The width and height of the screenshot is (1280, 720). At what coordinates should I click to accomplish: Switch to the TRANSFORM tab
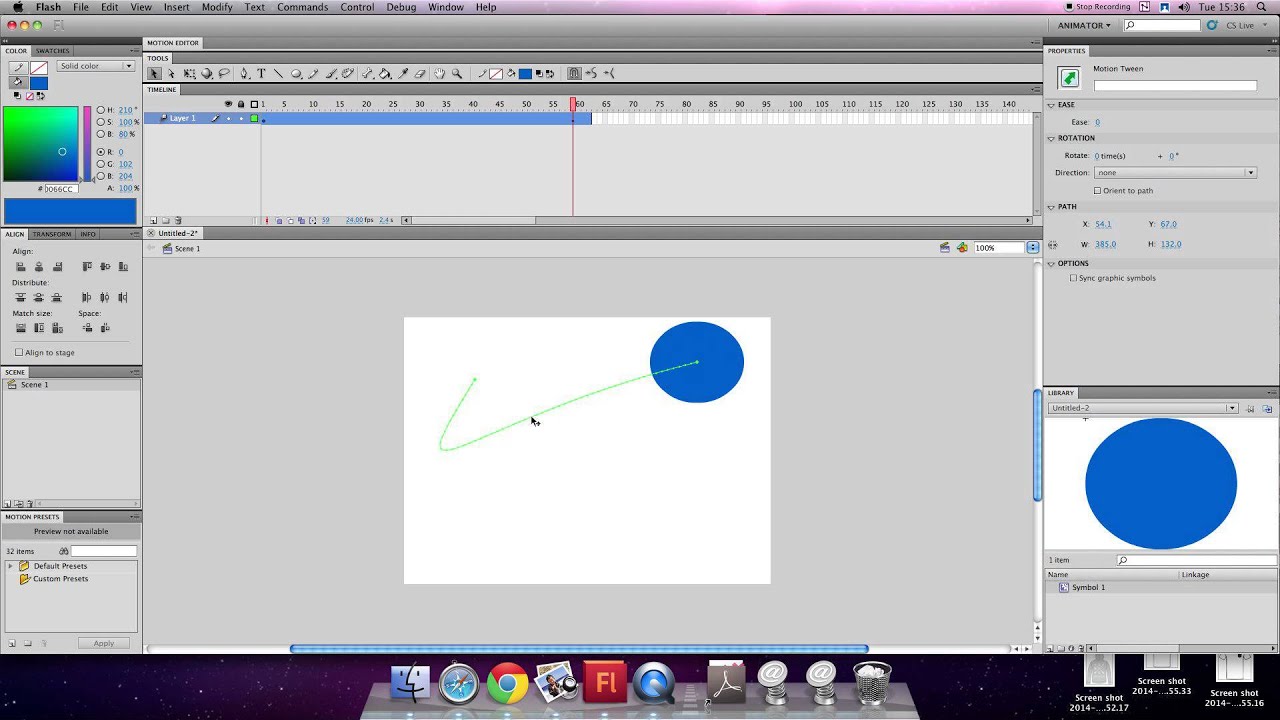click(52, 234)
